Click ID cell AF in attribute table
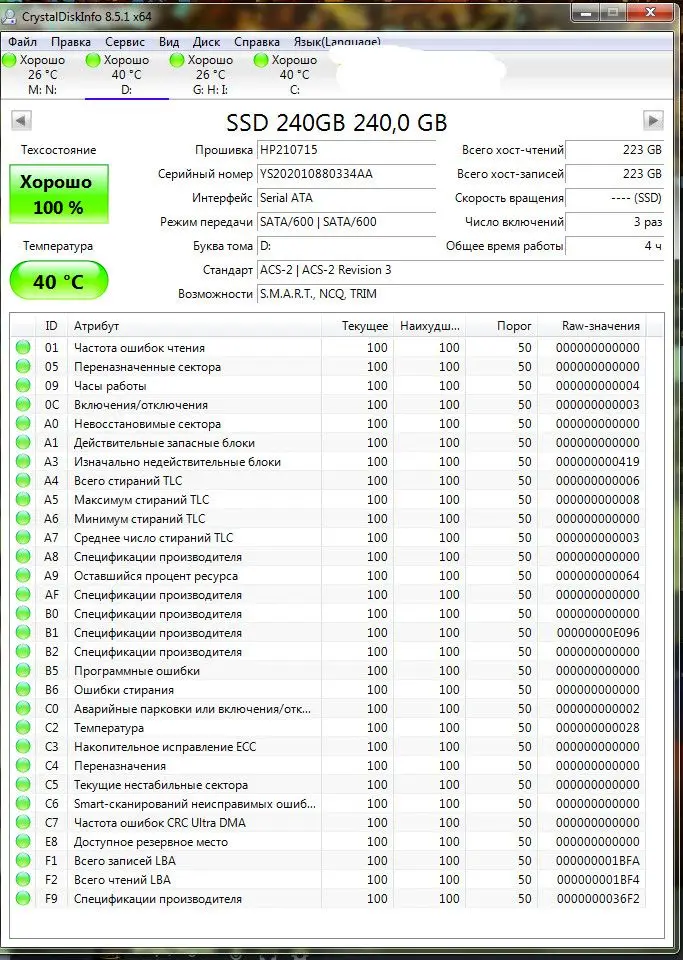 pos(51,594)
